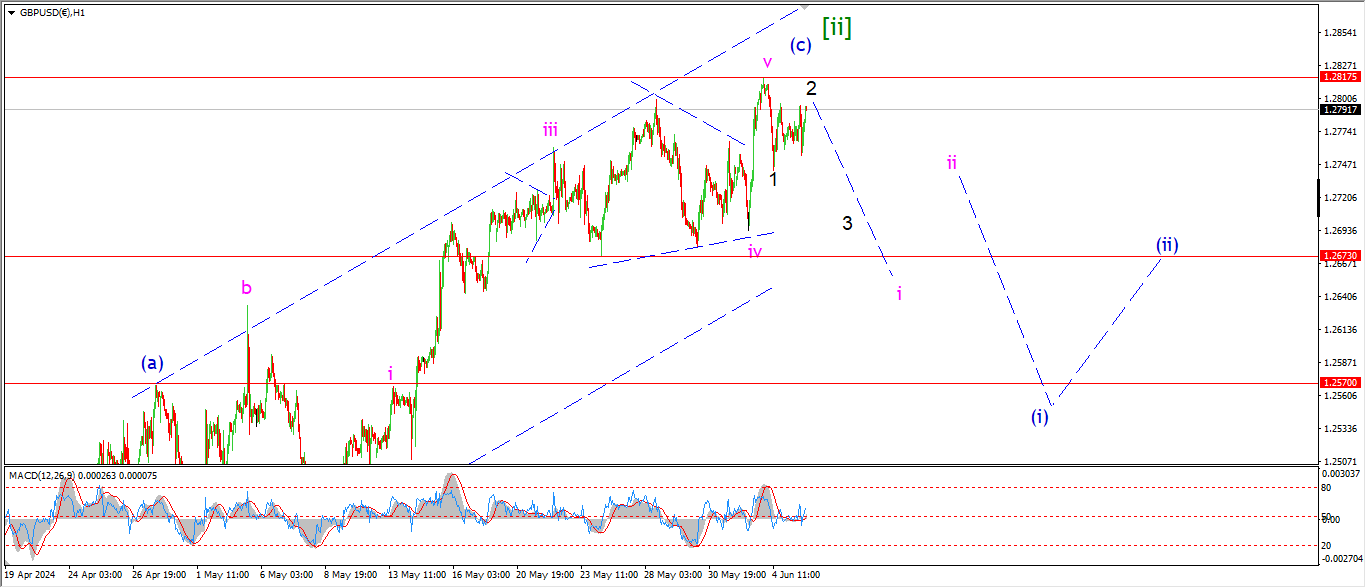This screenshot has width=1366, height=588.
Task: Click the 4 Jun 11:00 time axis label
Action: point(796,575)
